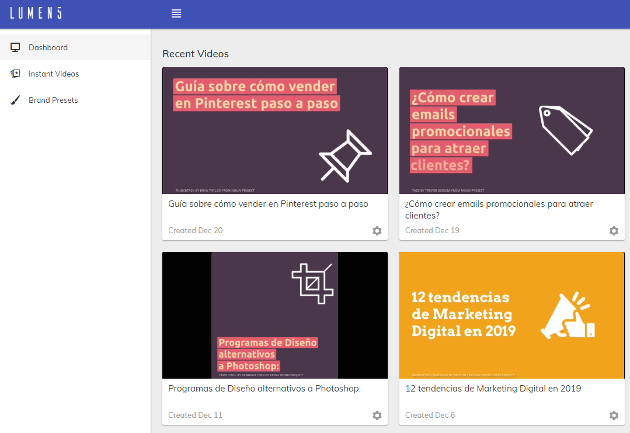Click the Lumen5 logo
630x433 pixels.
[36, 13]
